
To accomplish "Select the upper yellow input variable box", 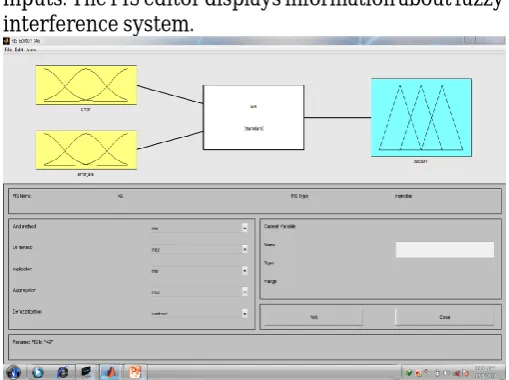I will click(86, 85).
